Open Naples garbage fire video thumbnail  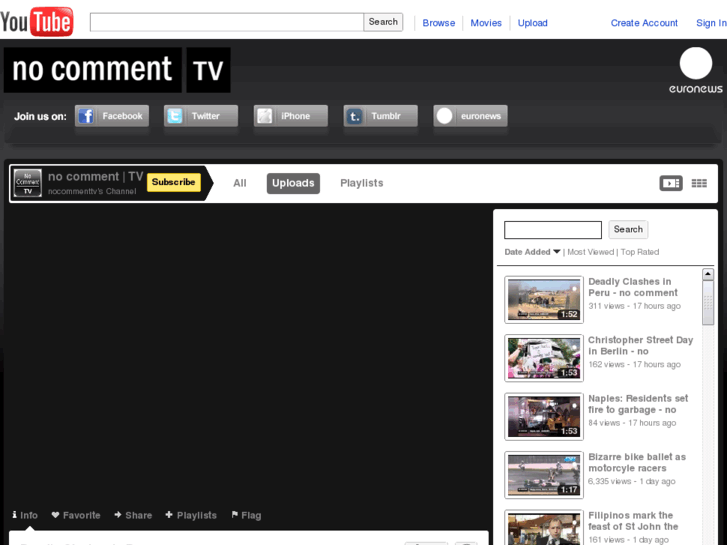544,417
